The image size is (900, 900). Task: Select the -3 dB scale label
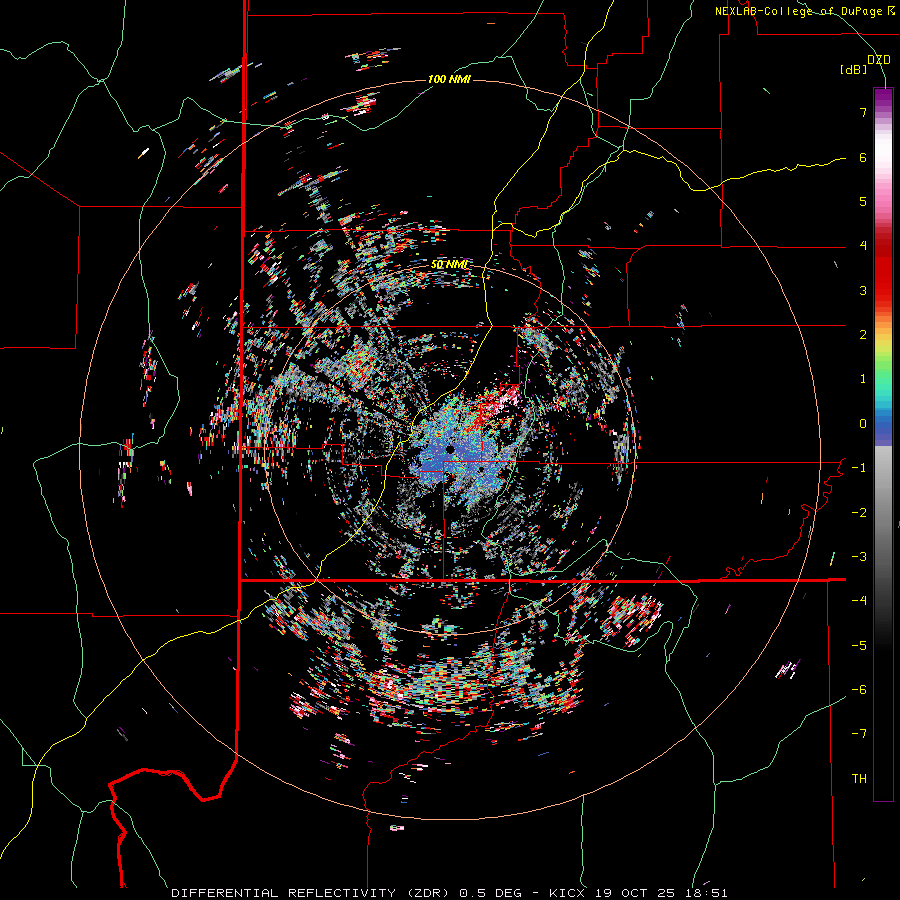click(859, 557)
